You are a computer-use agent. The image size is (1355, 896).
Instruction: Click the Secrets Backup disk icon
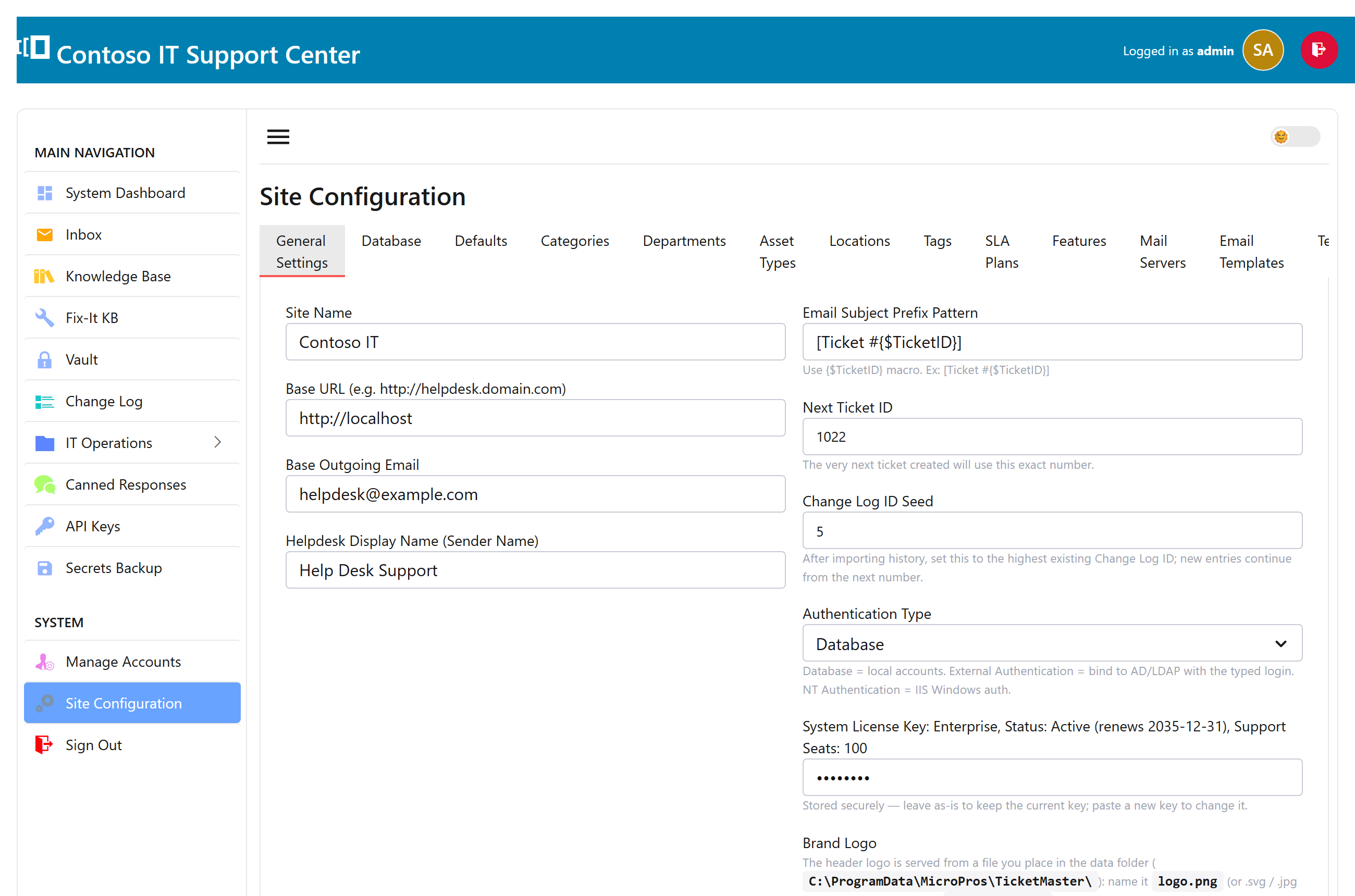(45, 568)
